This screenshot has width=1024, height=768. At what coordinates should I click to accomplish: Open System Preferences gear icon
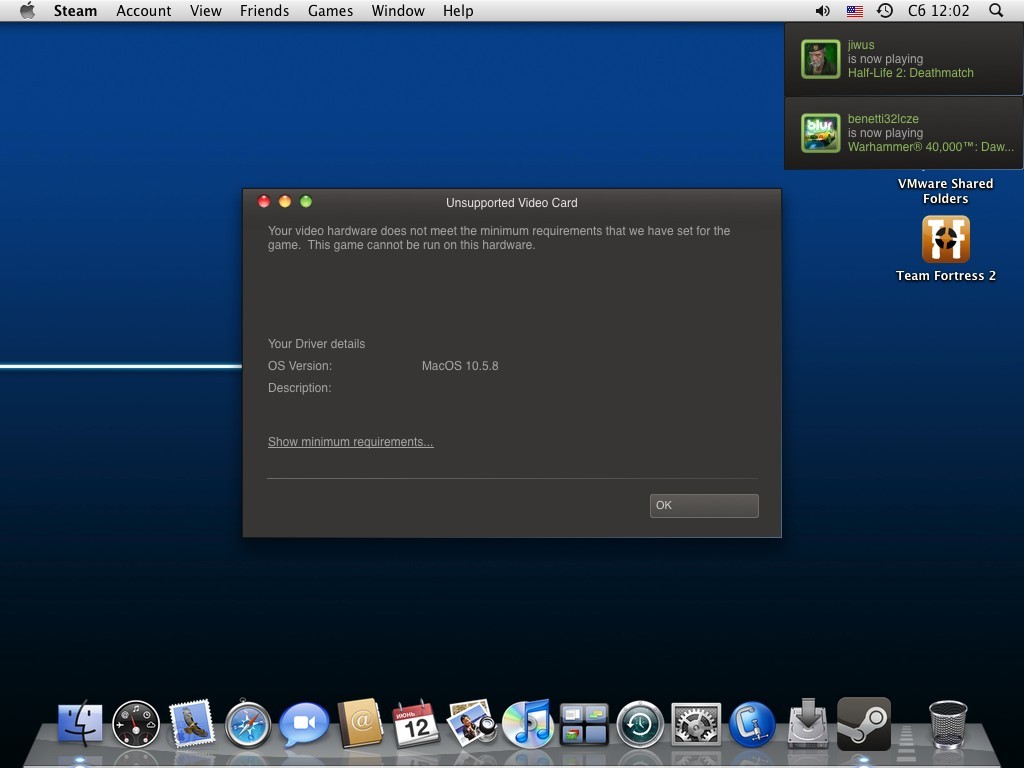(696, 724)
